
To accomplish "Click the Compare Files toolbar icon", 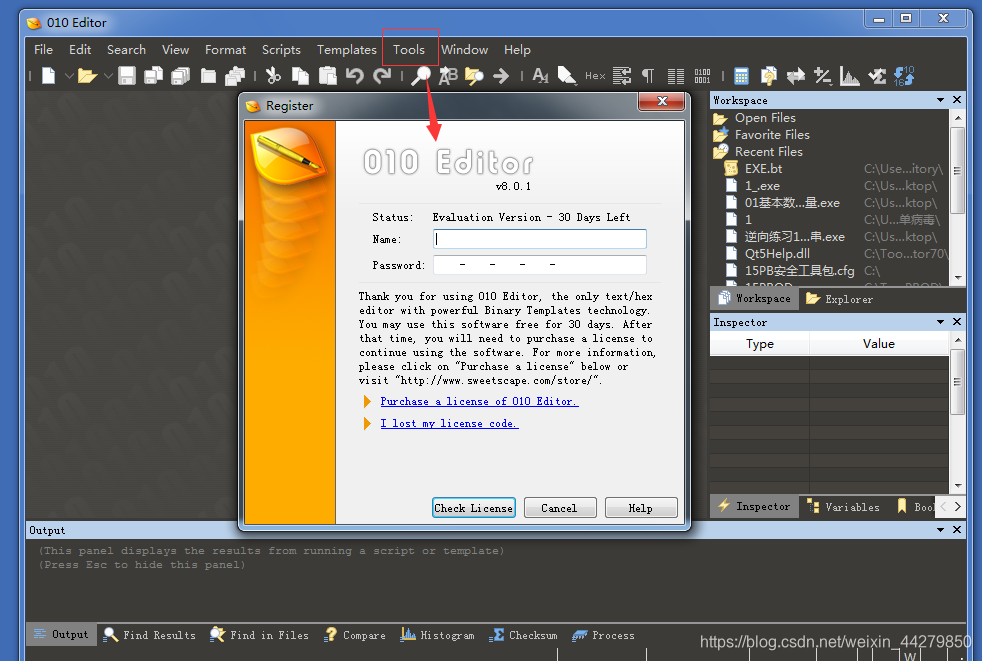I will point(768,76).
